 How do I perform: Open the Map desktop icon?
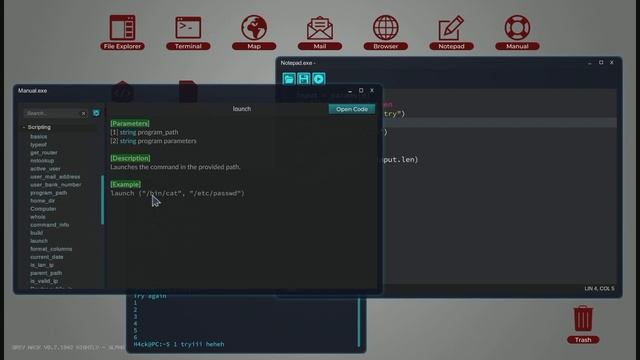(254, 33)
